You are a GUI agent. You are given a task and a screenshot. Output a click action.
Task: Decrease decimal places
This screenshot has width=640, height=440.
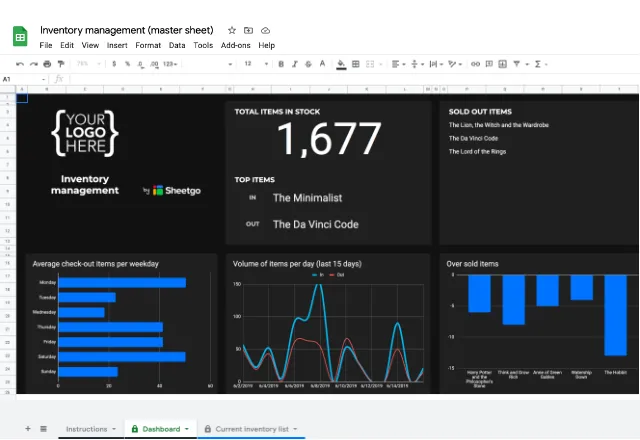click(140, 64)
